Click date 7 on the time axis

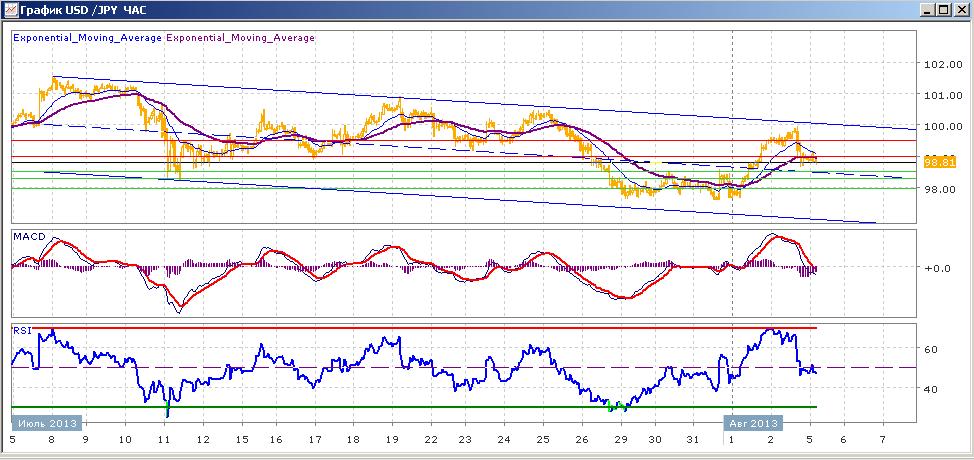pyautogui.click(x=882, y=439)
